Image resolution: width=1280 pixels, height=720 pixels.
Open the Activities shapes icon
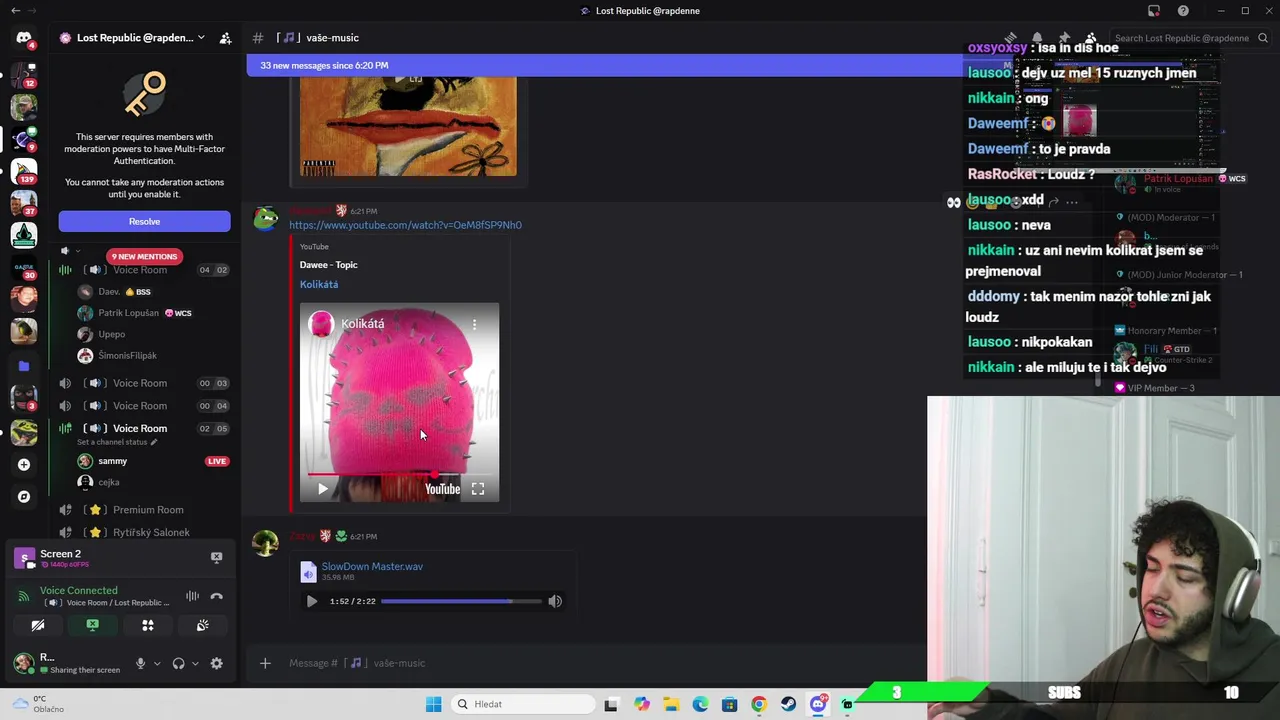point(148,625)
